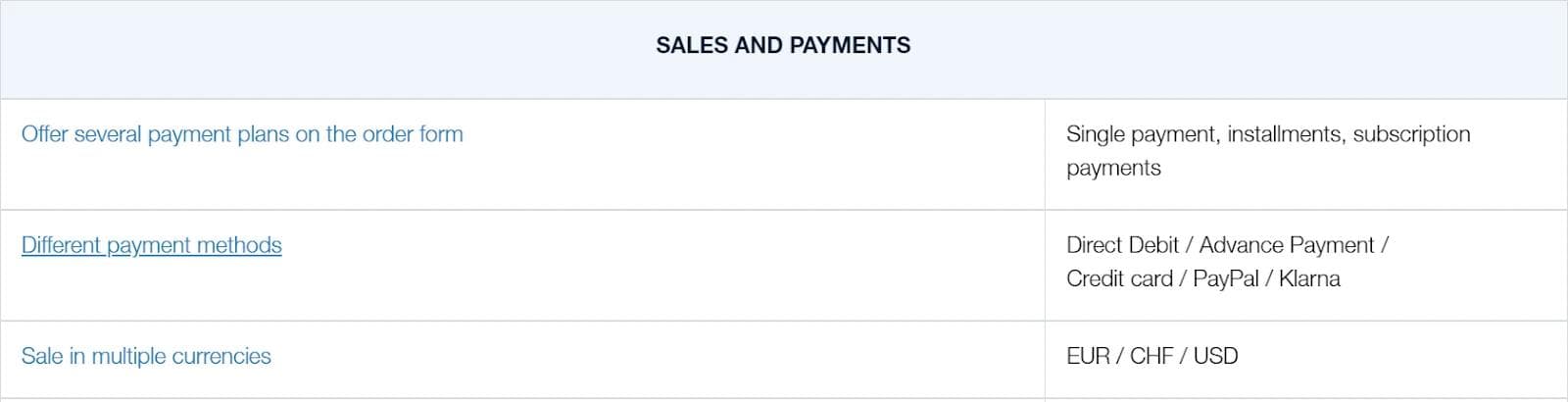Image resolution: width=1568 pixels, height=402 pixels.
Task: Click the 'EUR' currency text
Action: 1088,356
